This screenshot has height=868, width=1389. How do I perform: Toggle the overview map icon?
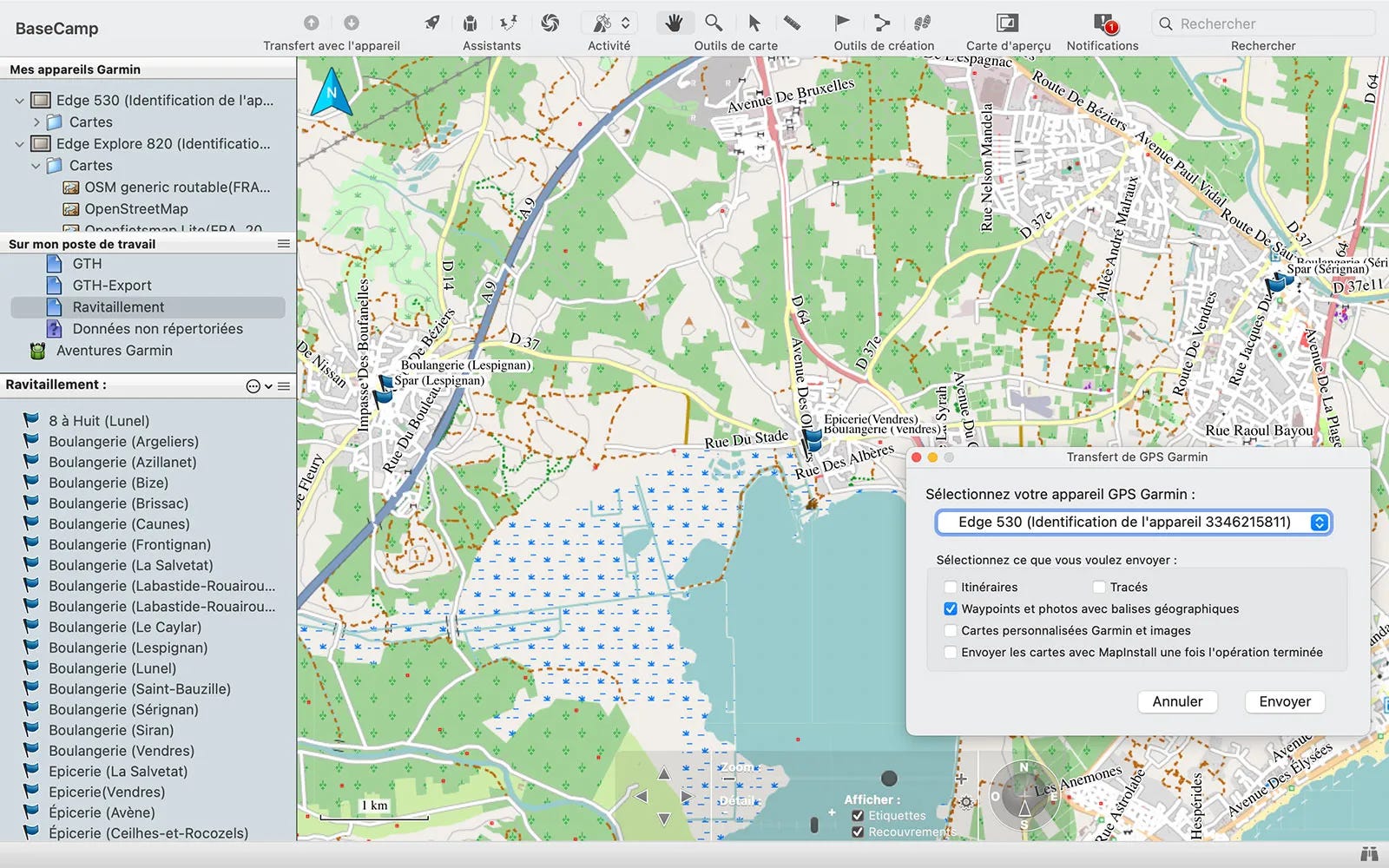(1007, 23)
